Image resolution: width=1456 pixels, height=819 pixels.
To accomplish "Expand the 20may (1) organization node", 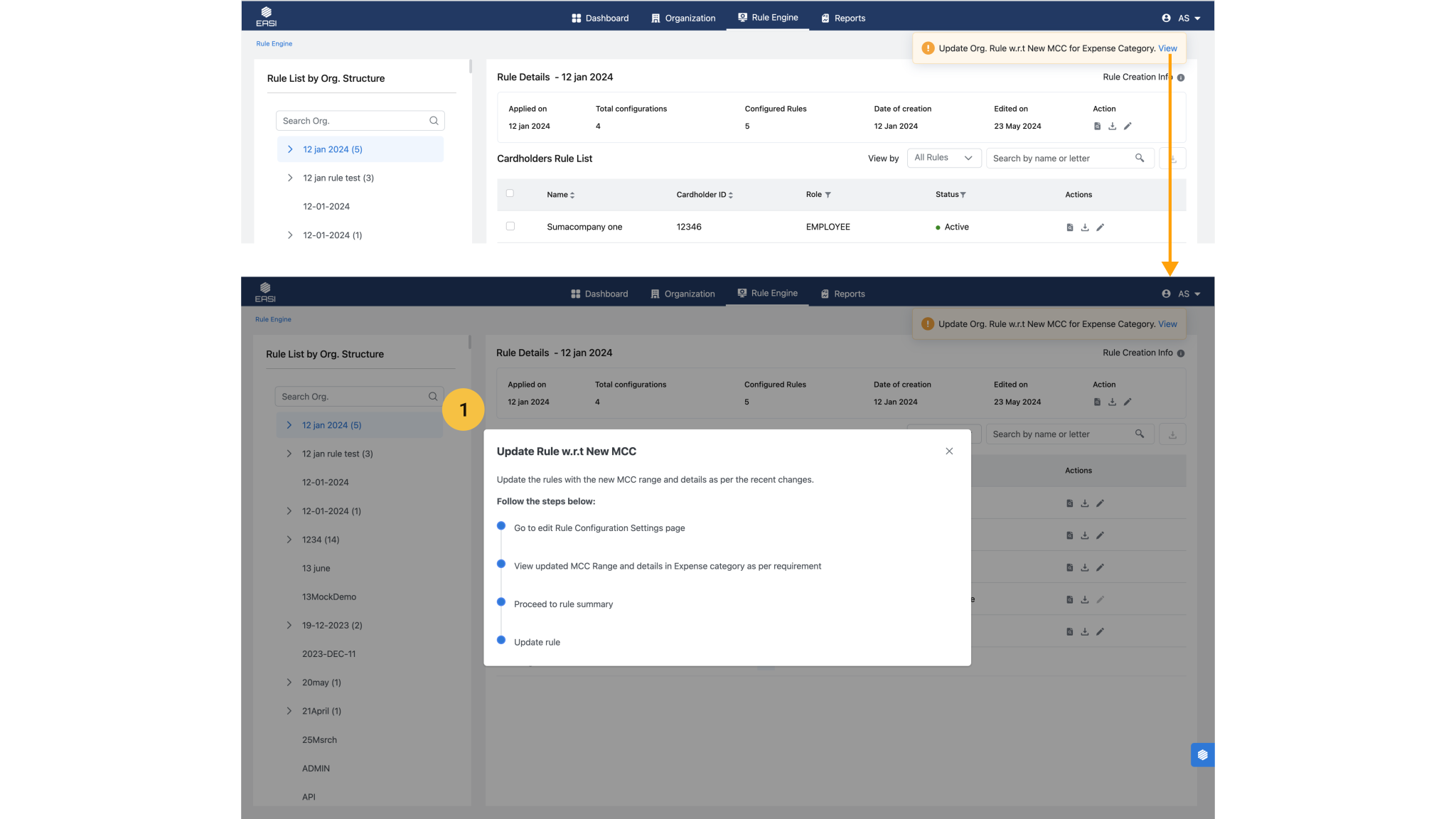I will 289,682.
